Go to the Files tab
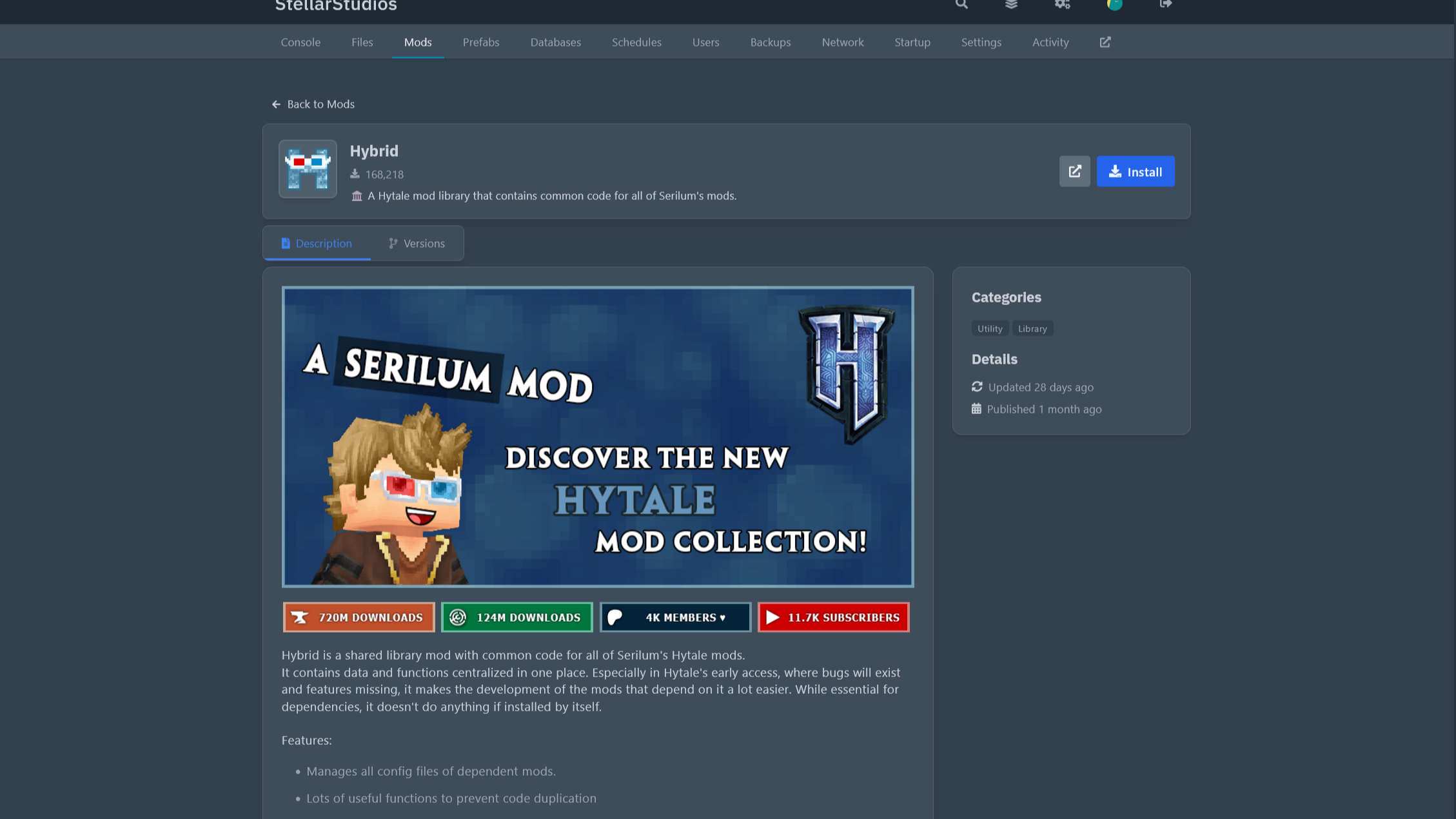Viewport: 1456px width, 819px height. coord(362,43)
